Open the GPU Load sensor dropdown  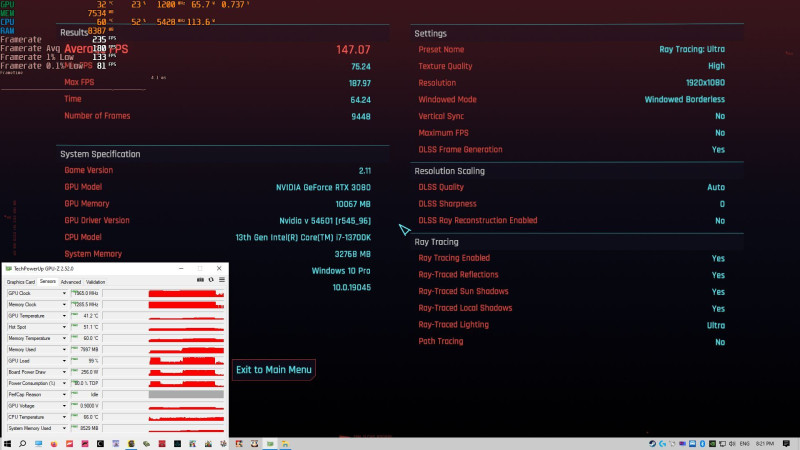tap(64, 361)
